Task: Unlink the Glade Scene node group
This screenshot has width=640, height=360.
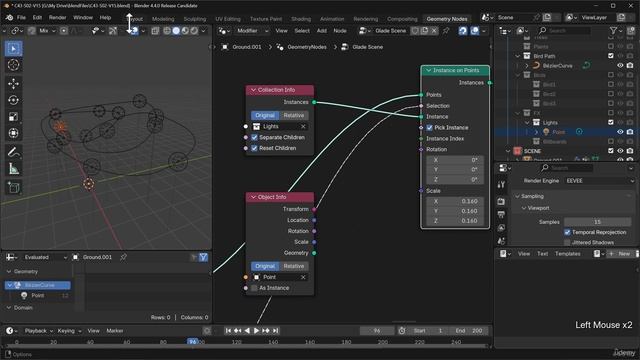Action: (x=434, y=31)
